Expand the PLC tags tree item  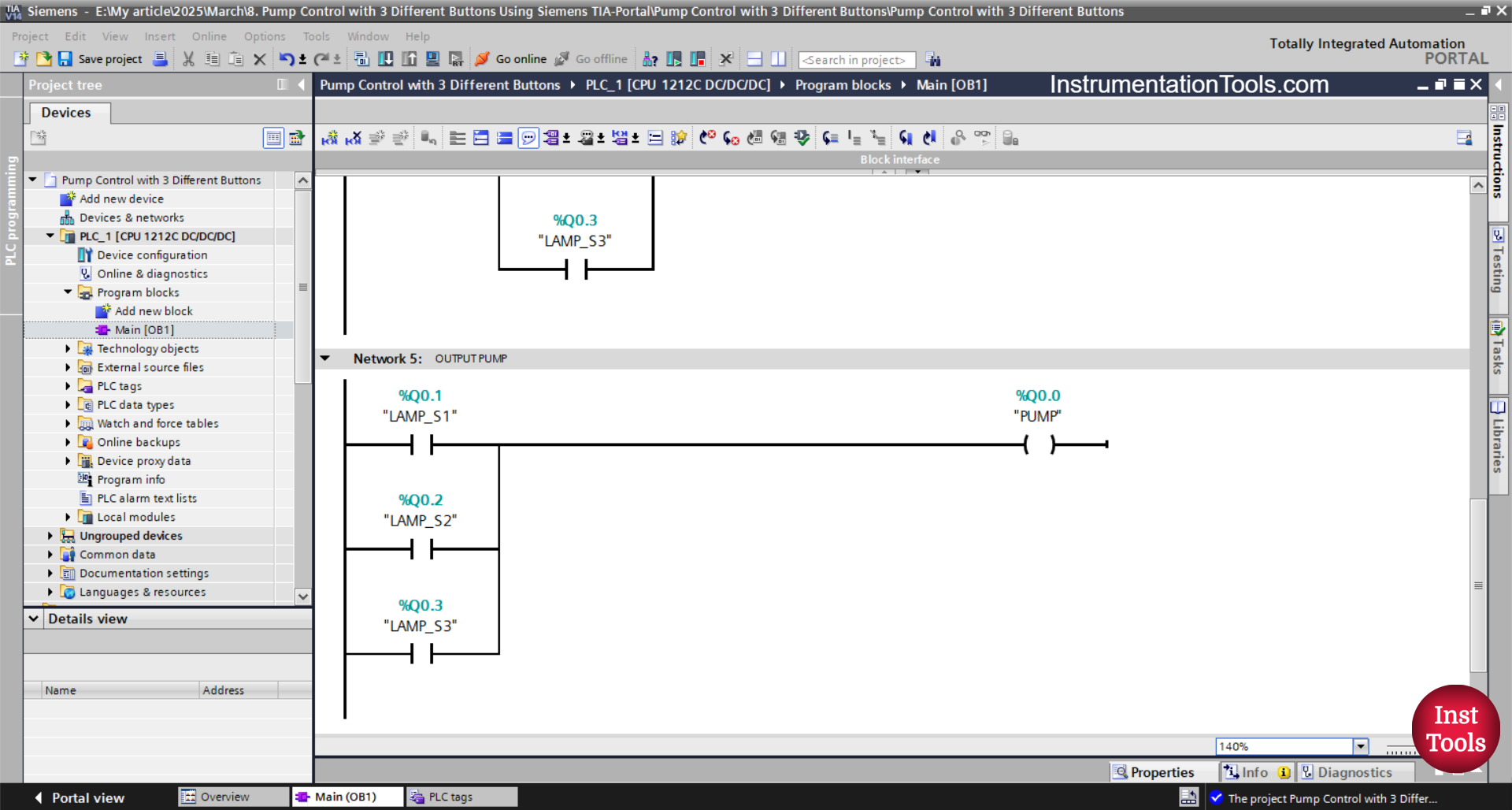coord(67,386)
